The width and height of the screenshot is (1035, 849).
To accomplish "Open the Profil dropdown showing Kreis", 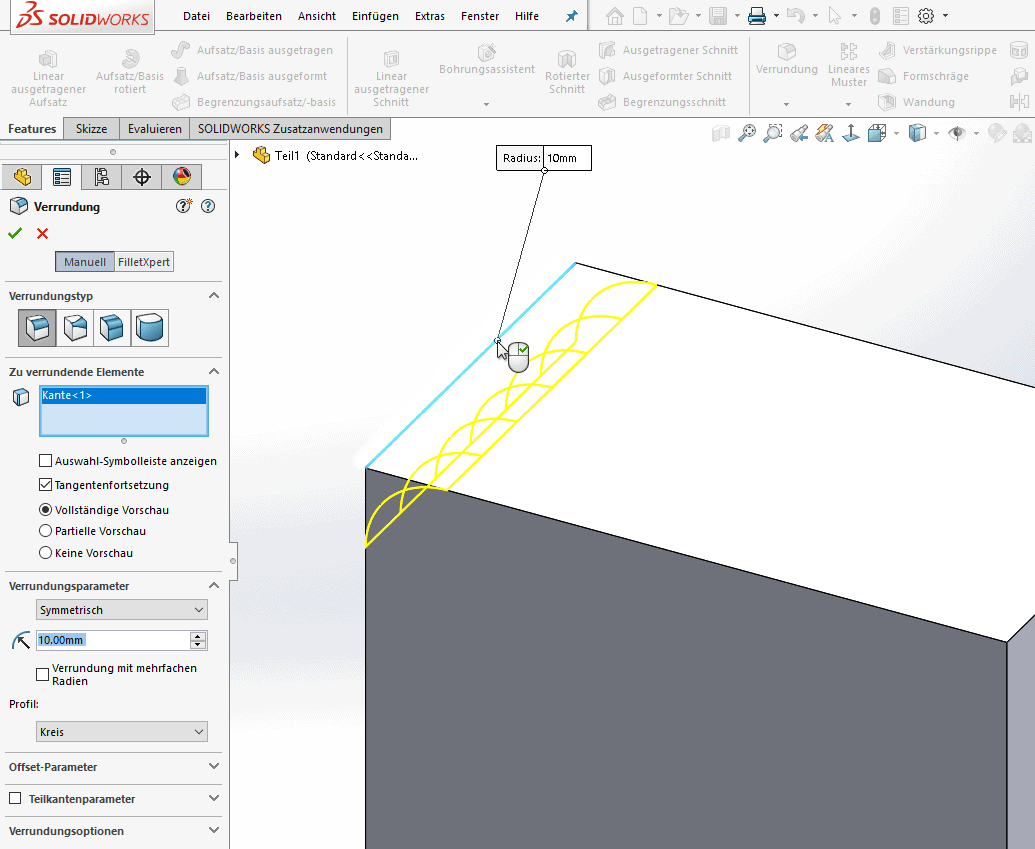I will (x=121, y=731).
